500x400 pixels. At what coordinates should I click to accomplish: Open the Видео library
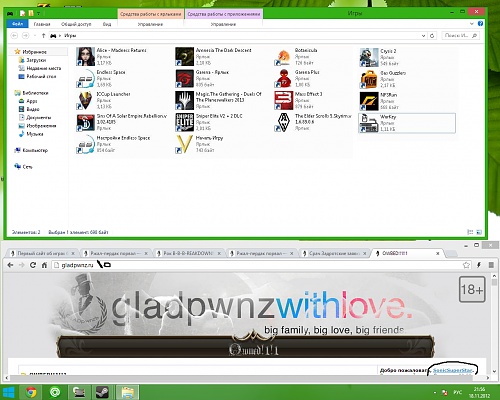pos(29,109)
